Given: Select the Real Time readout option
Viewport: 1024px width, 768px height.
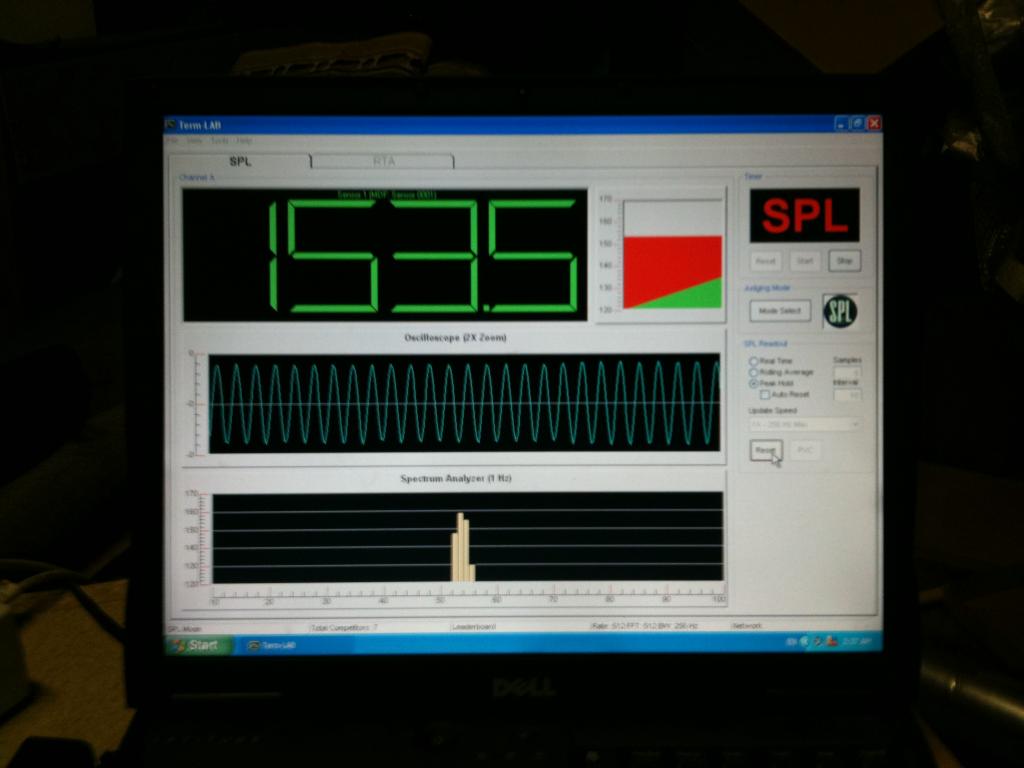Looking at the screenshot, I should coord(754,361).
